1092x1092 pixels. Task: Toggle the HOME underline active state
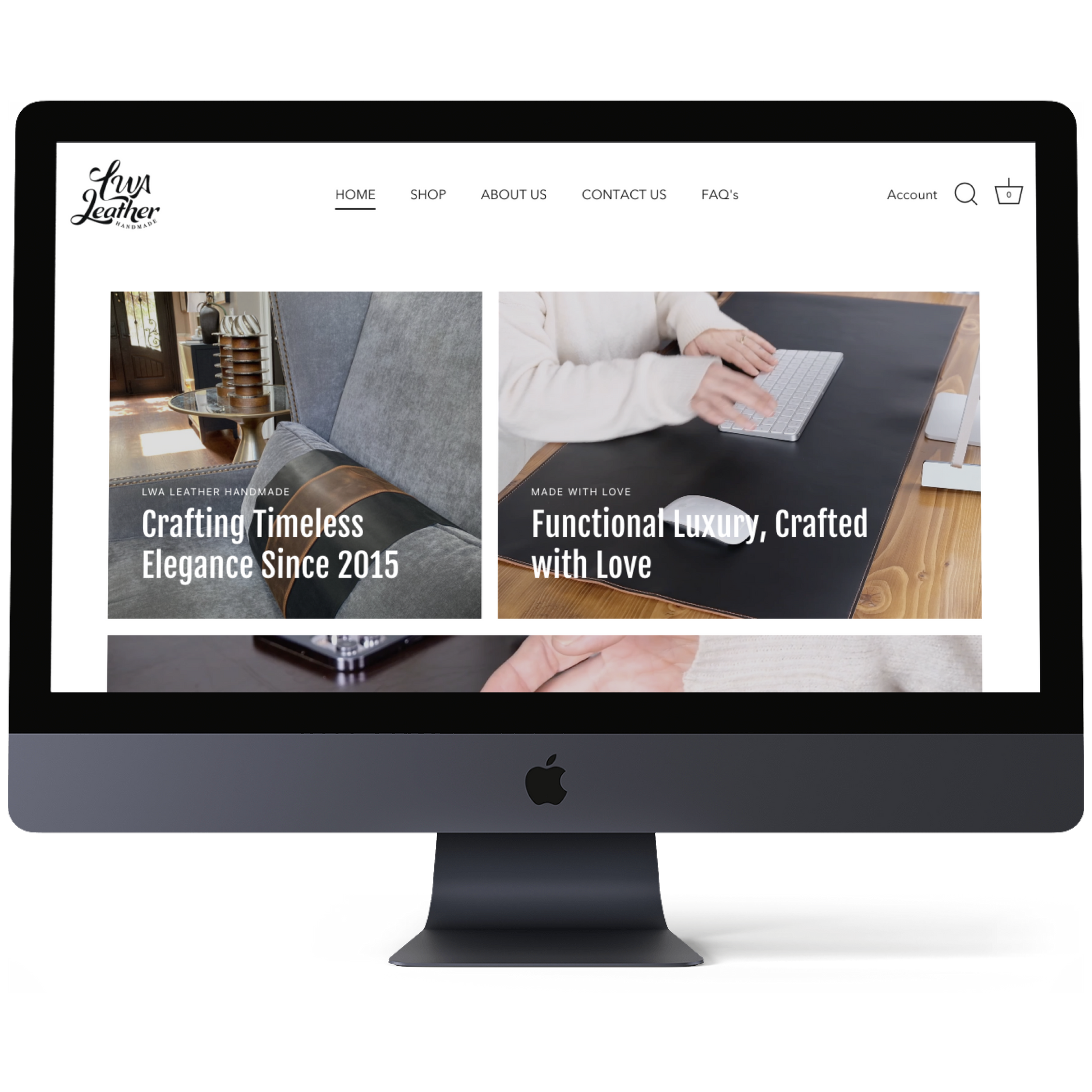[x=355, y=195]
